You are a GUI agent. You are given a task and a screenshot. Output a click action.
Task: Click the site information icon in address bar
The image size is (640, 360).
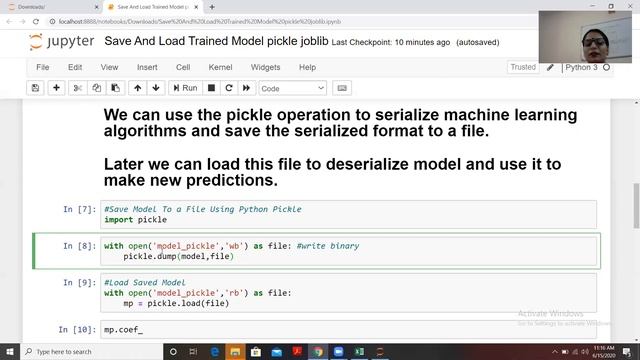52,22
